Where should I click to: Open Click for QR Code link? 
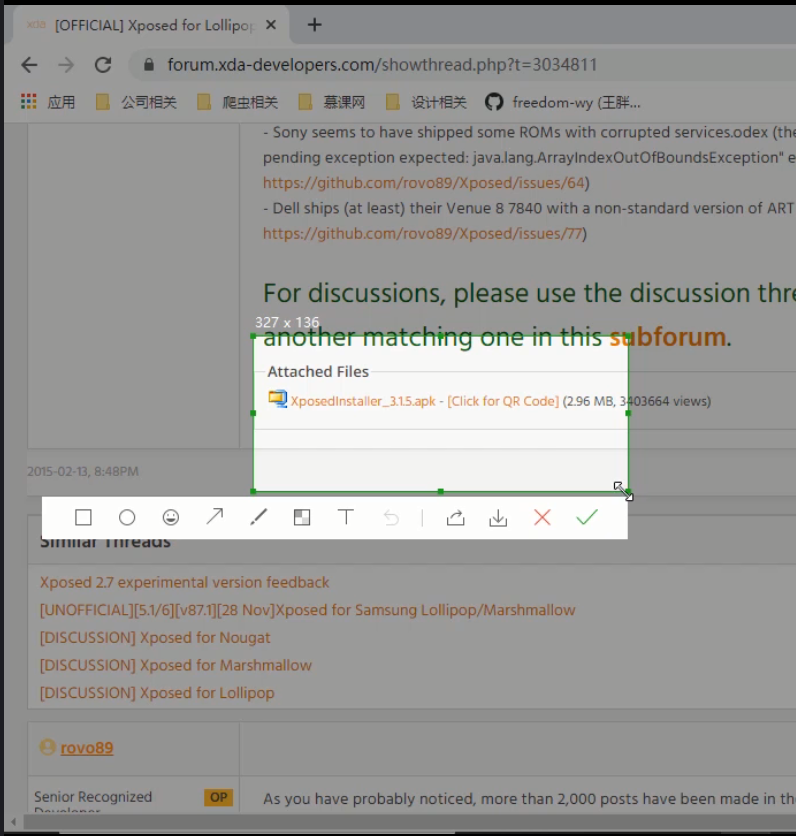503,401
